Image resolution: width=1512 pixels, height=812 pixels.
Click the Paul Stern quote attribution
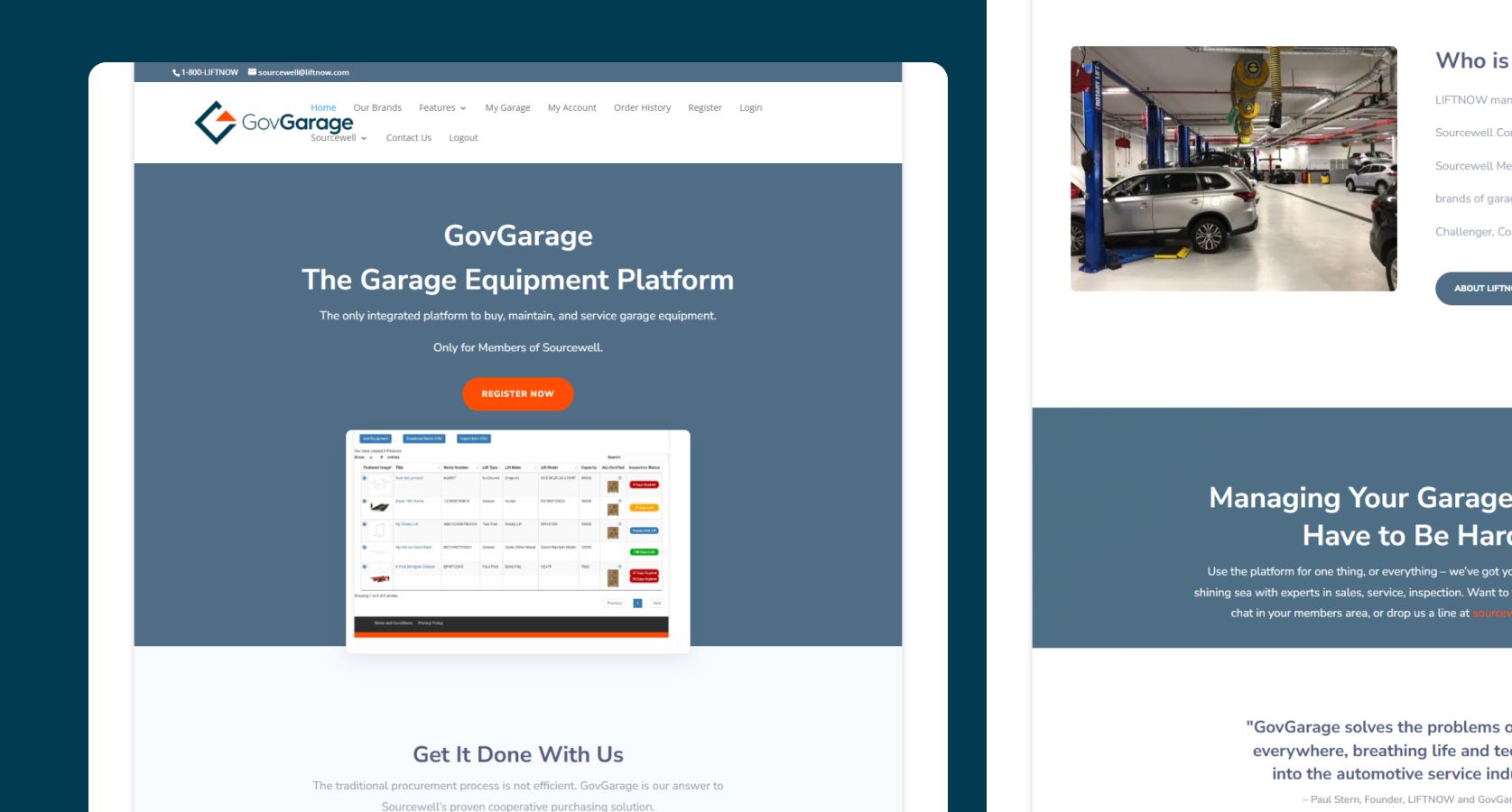click(1407, 799)
